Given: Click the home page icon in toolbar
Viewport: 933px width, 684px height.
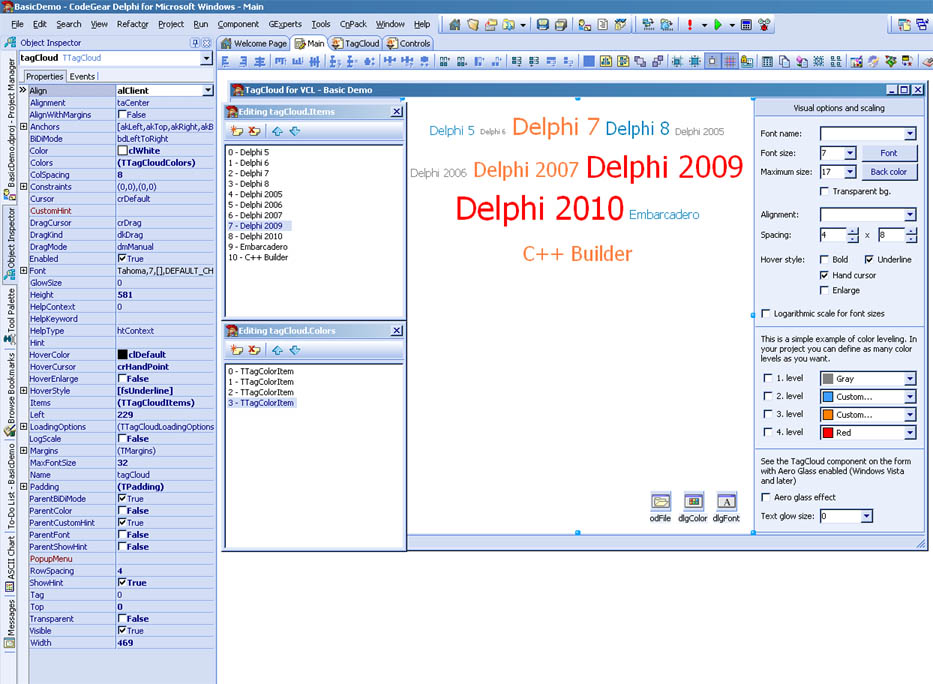Looking at the screenshot, I should [x=455, y=25].
